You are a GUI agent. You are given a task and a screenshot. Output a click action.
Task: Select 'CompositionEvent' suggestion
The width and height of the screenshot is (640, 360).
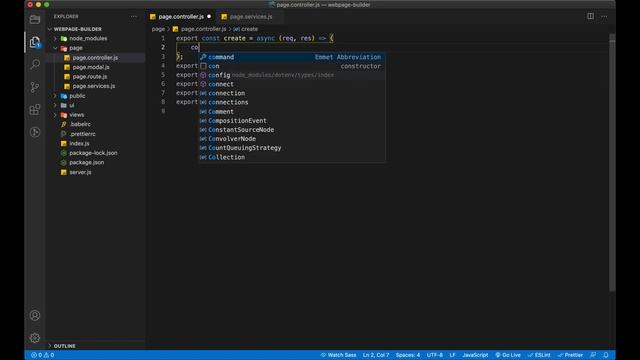pyautogui.click(x=291, y=121)
